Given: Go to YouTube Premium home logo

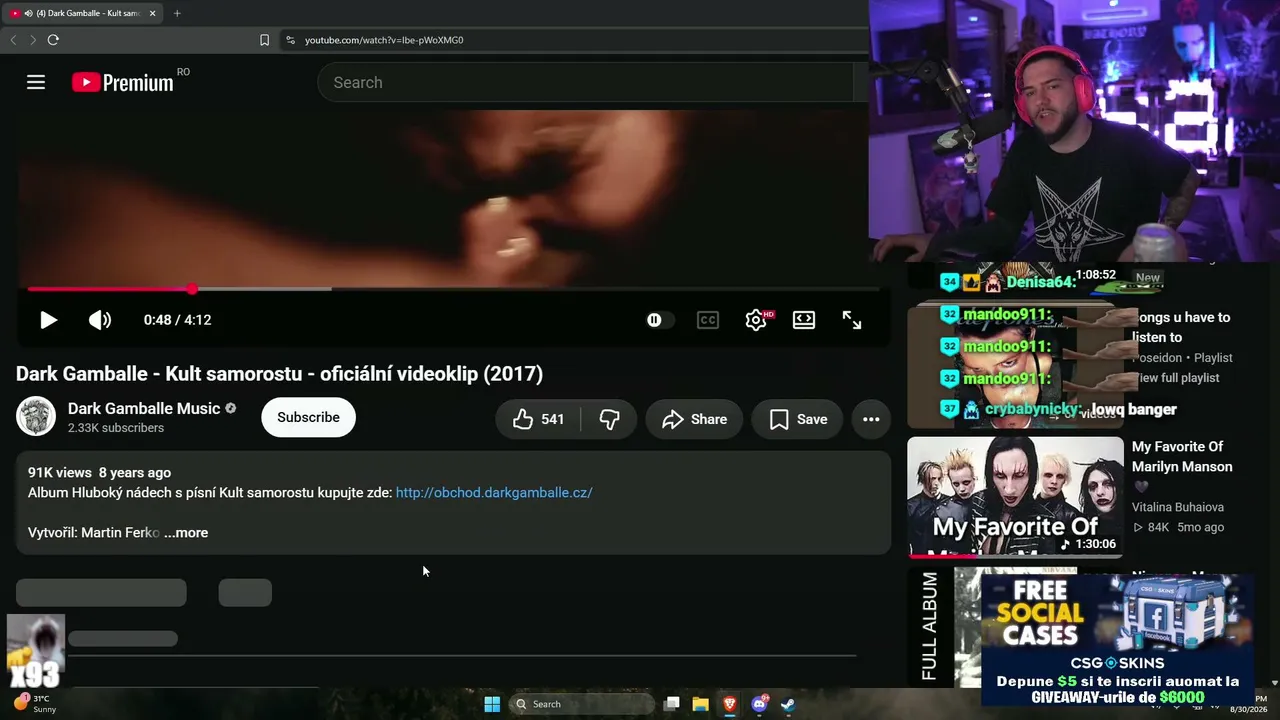Looking at the screenshot, I should 123,82.
